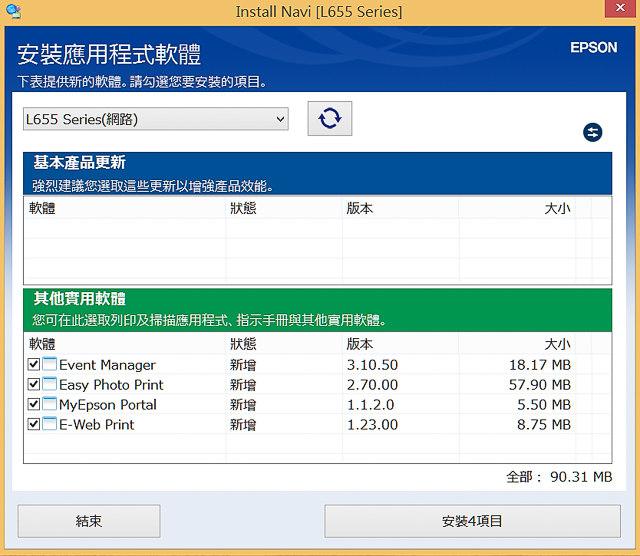Uncheck the Event Manager checkbox
This screenshot has height=556, width=640.
click(x=34, y=364)
